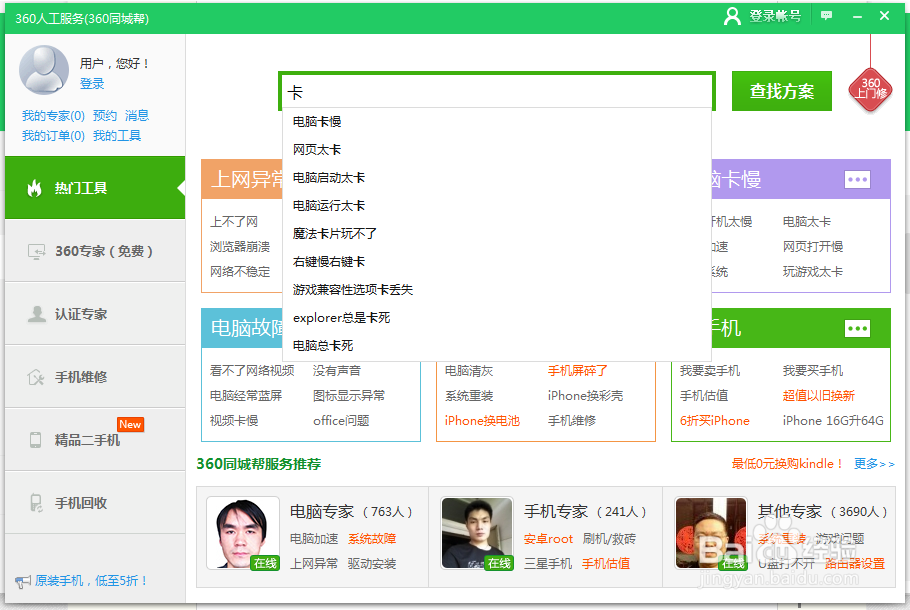Click the phone repair icon beside 手机维修

click(x=36, y=377)
